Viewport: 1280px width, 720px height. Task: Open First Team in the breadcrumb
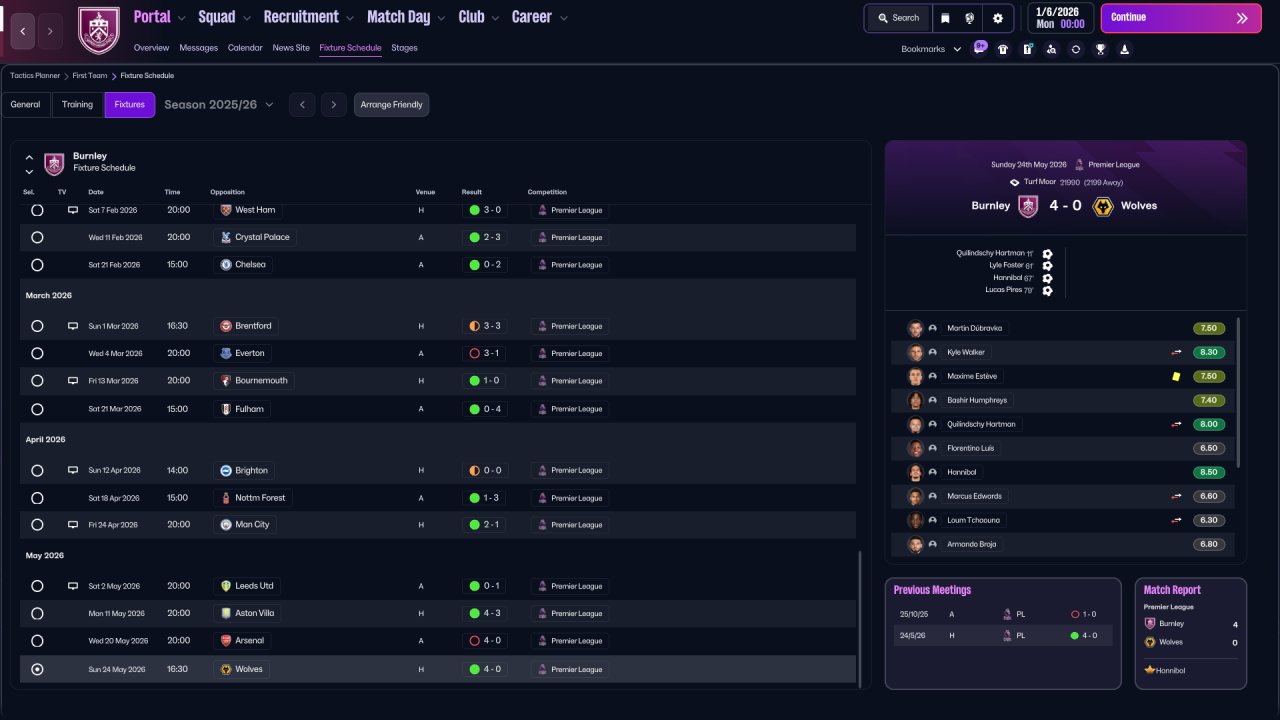click(89, 76)
